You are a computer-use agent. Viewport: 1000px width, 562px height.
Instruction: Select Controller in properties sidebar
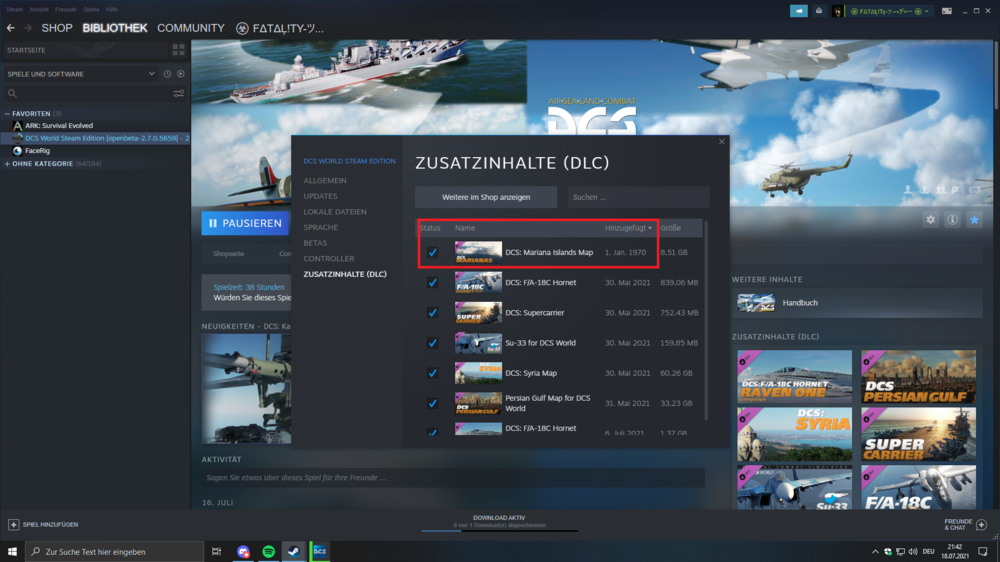pos(328,258)
